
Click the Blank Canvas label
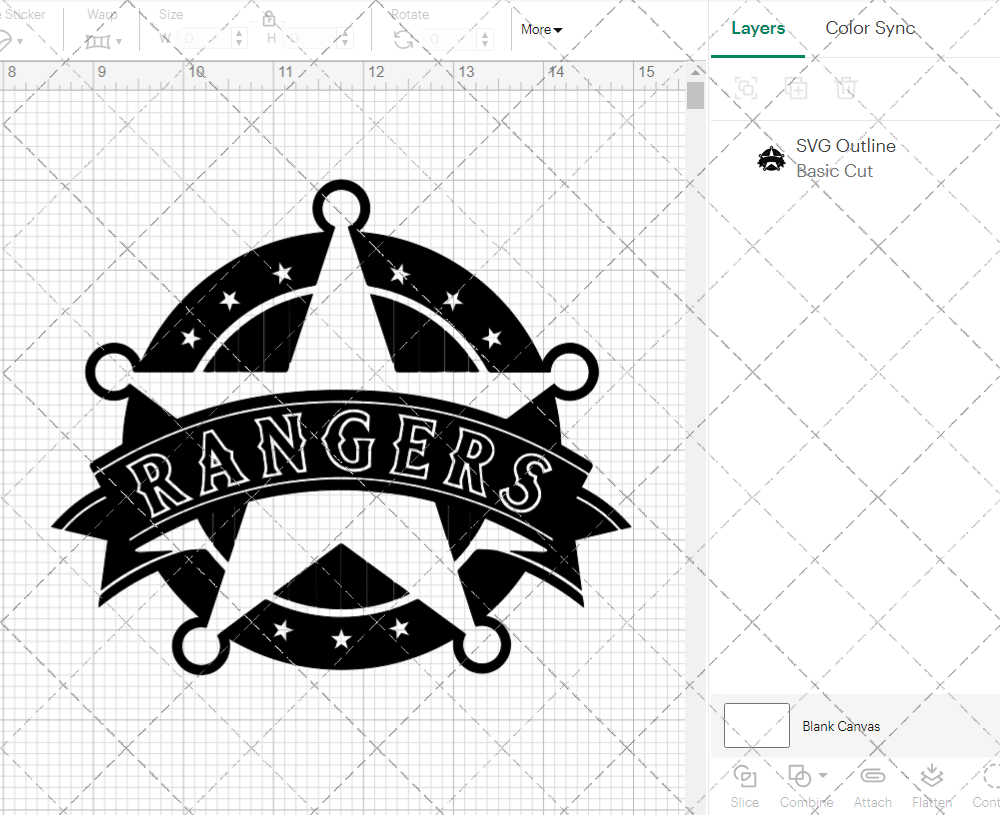pos(841,726)
